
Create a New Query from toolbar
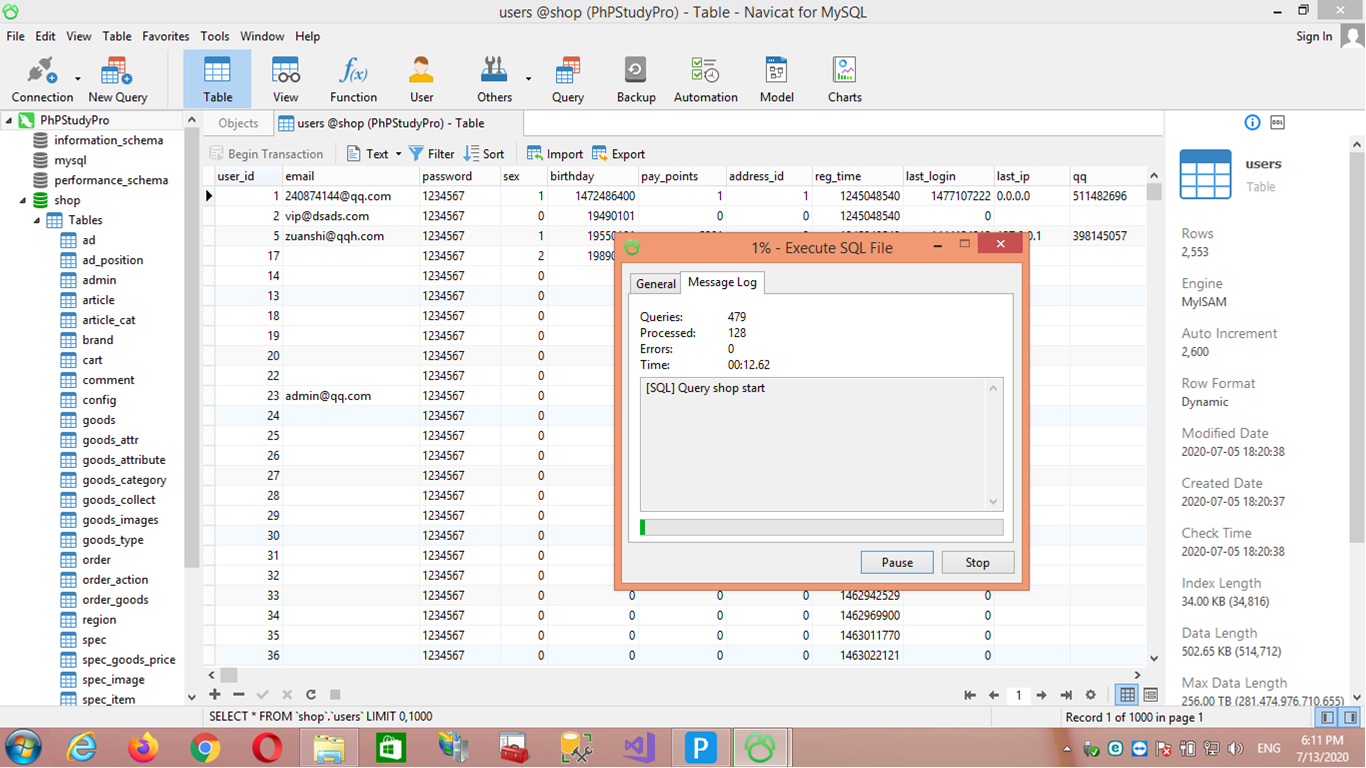117,79
